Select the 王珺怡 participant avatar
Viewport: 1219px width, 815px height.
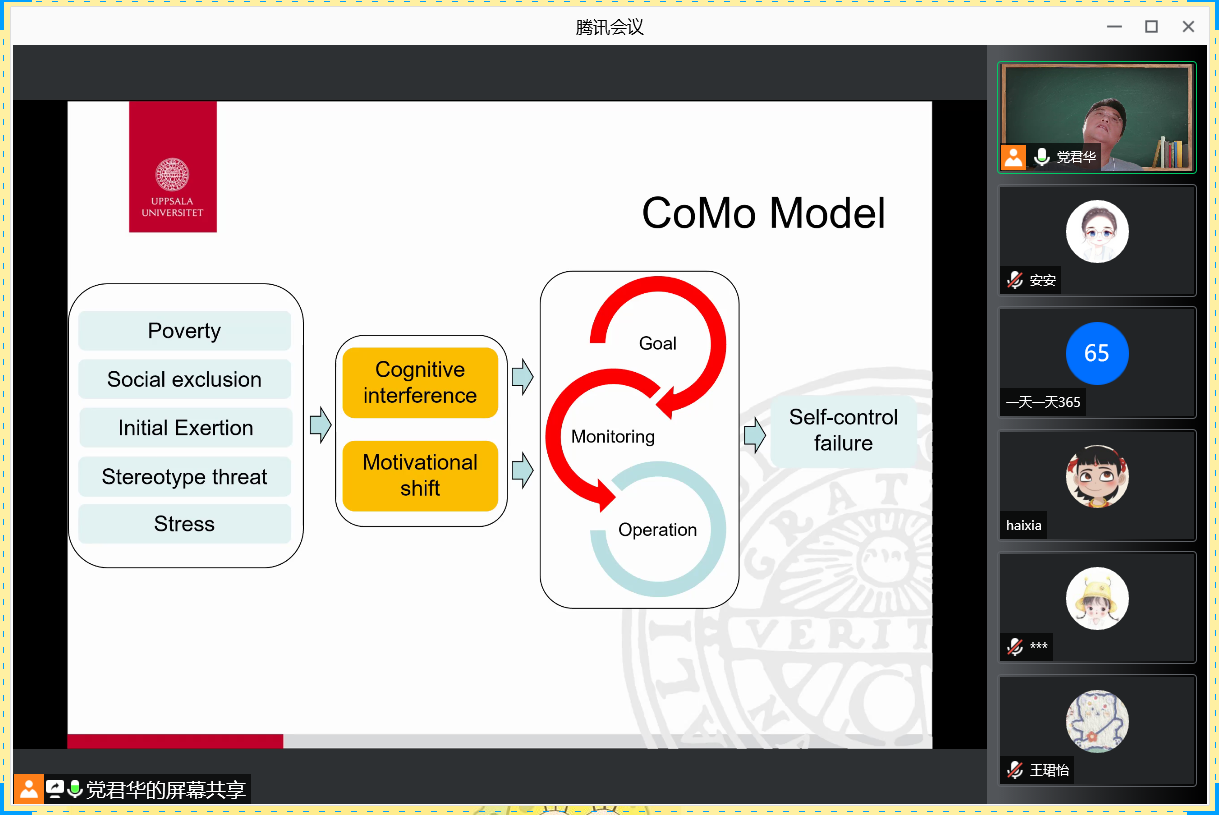click(x=1097, y=721)
